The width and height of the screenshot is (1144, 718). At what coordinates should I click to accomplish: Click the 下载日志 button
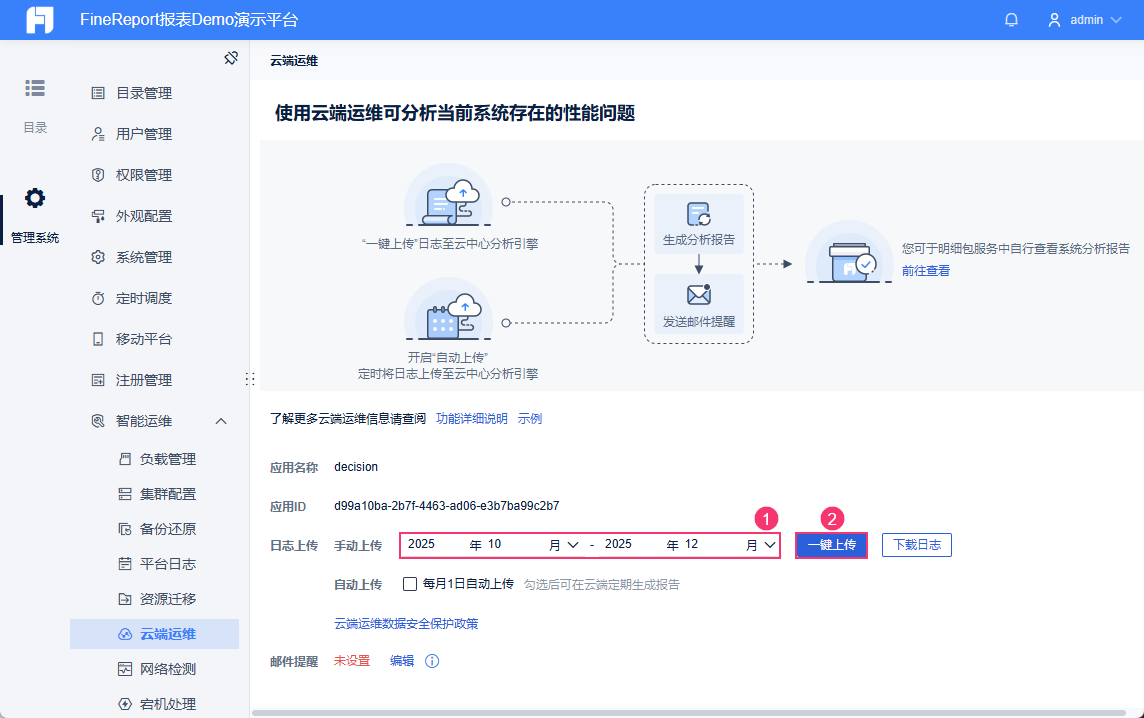pyautogui.click(x=917, y=545)
